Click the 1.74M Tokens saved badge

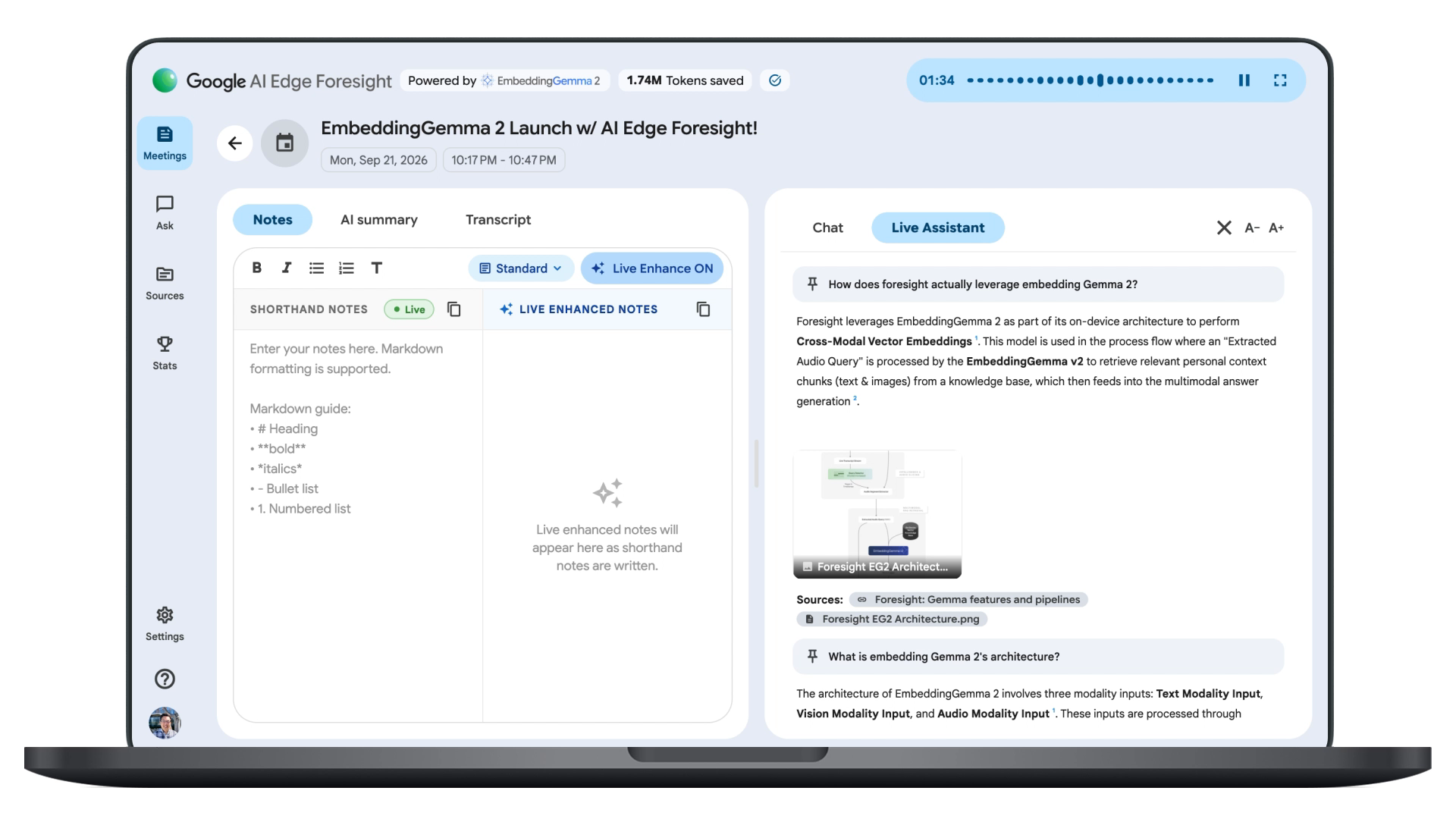pyautogui.click(x=685, y=80)
